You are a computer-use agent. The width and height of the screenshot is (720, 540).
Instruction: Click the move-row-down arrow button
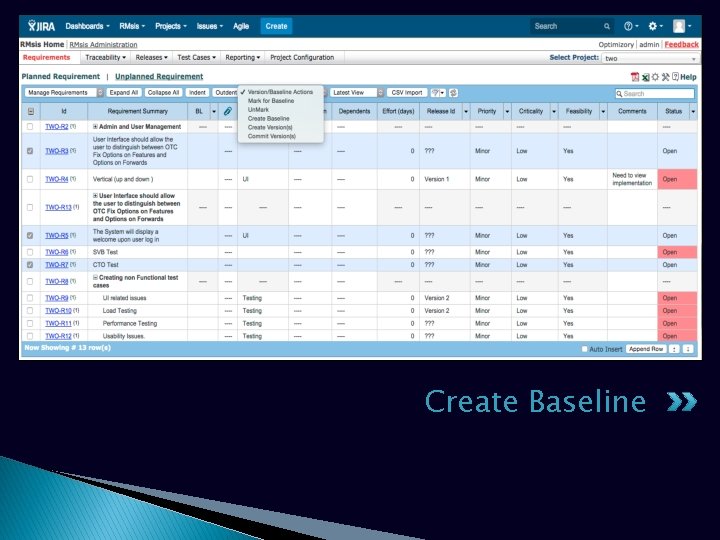[688, 349]
